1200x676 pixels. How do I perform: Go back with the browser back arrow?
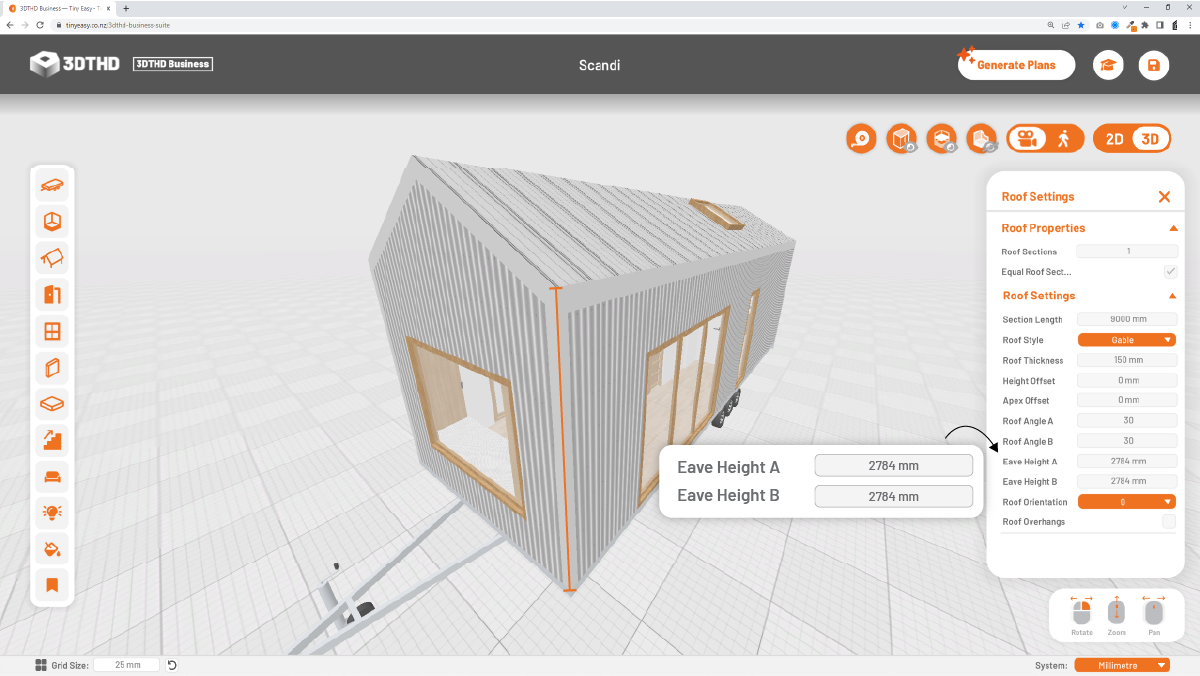[x=10, y=24]
